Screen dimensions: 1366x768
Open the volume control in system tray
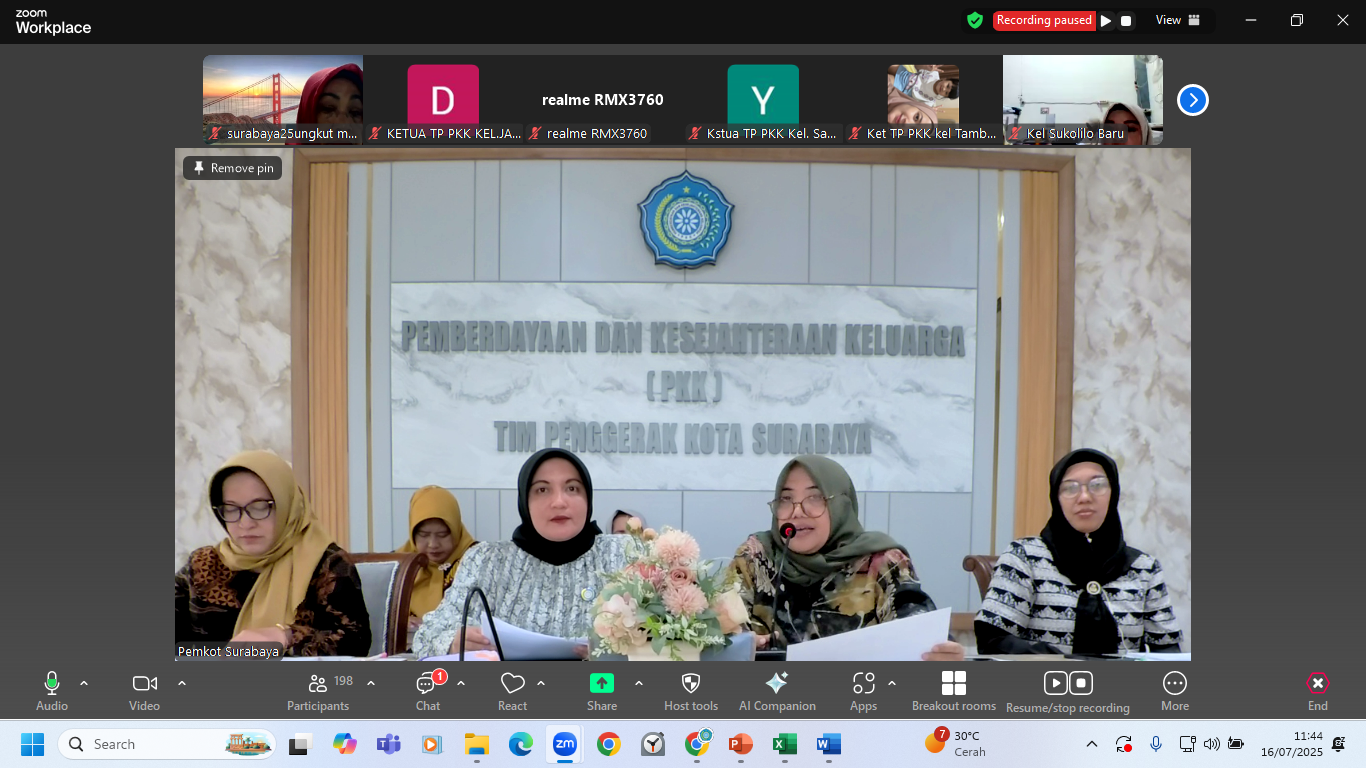pos(1212,744)
